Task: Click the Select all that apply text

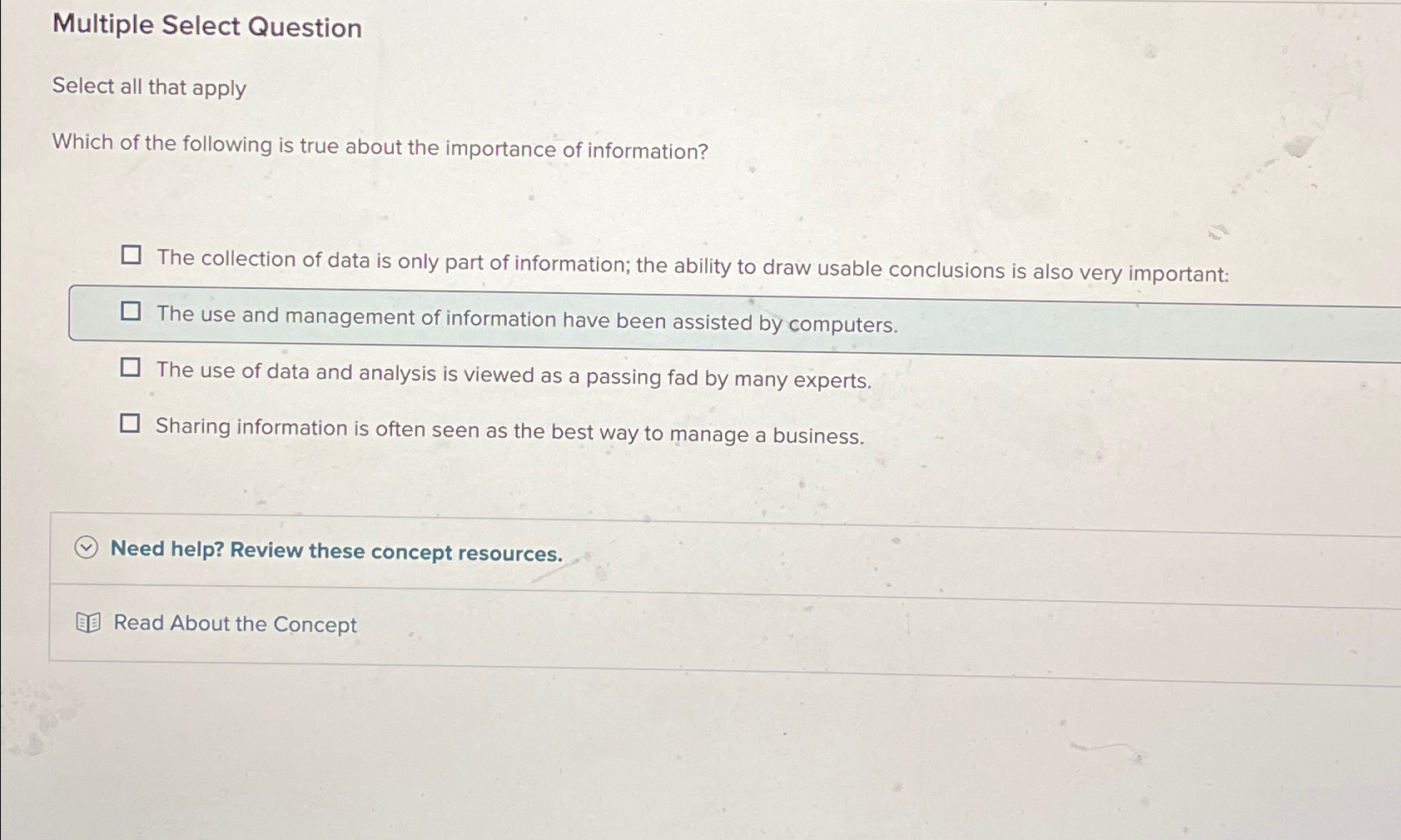Action: (147, 87)
